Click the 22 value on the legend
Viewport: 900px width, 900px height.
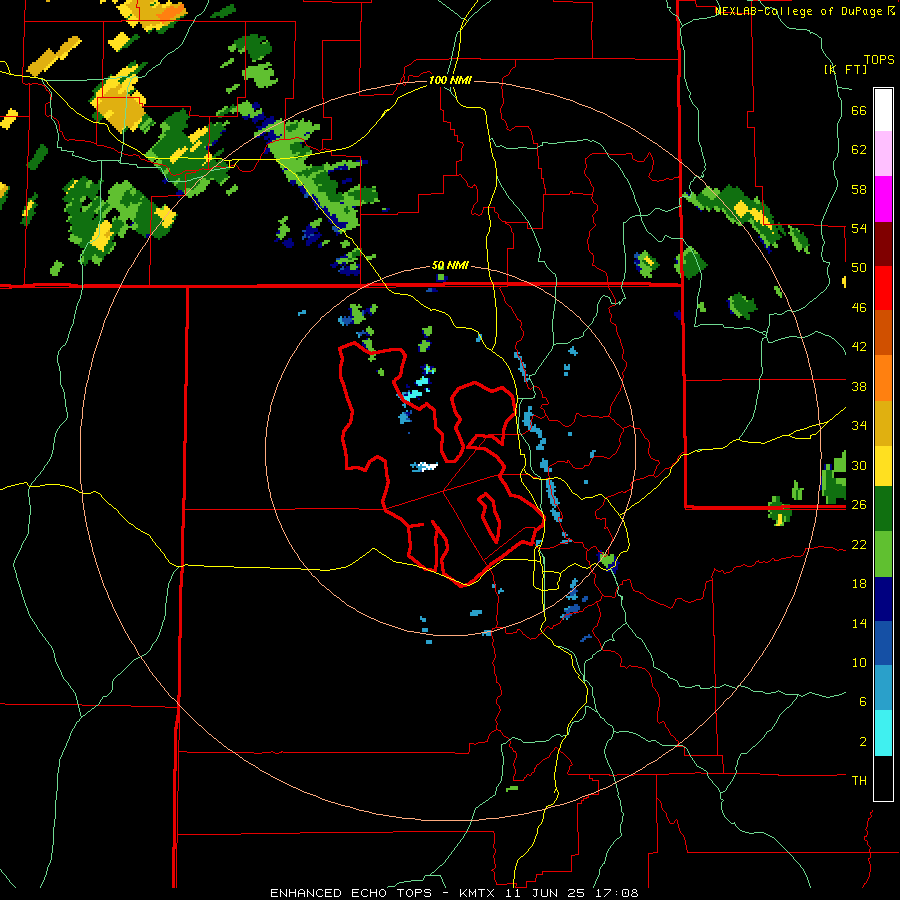(859, 544)
